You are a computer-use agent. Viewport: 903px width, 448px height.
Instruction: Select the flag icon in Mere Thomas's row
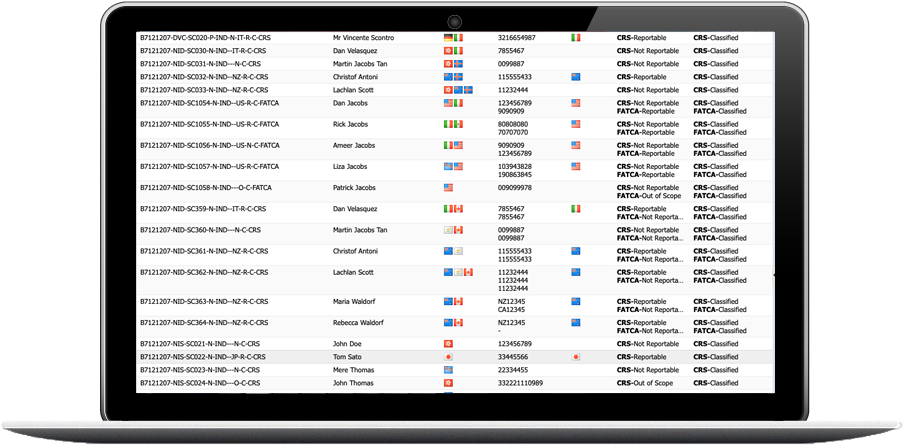click(x=448, y=370)
